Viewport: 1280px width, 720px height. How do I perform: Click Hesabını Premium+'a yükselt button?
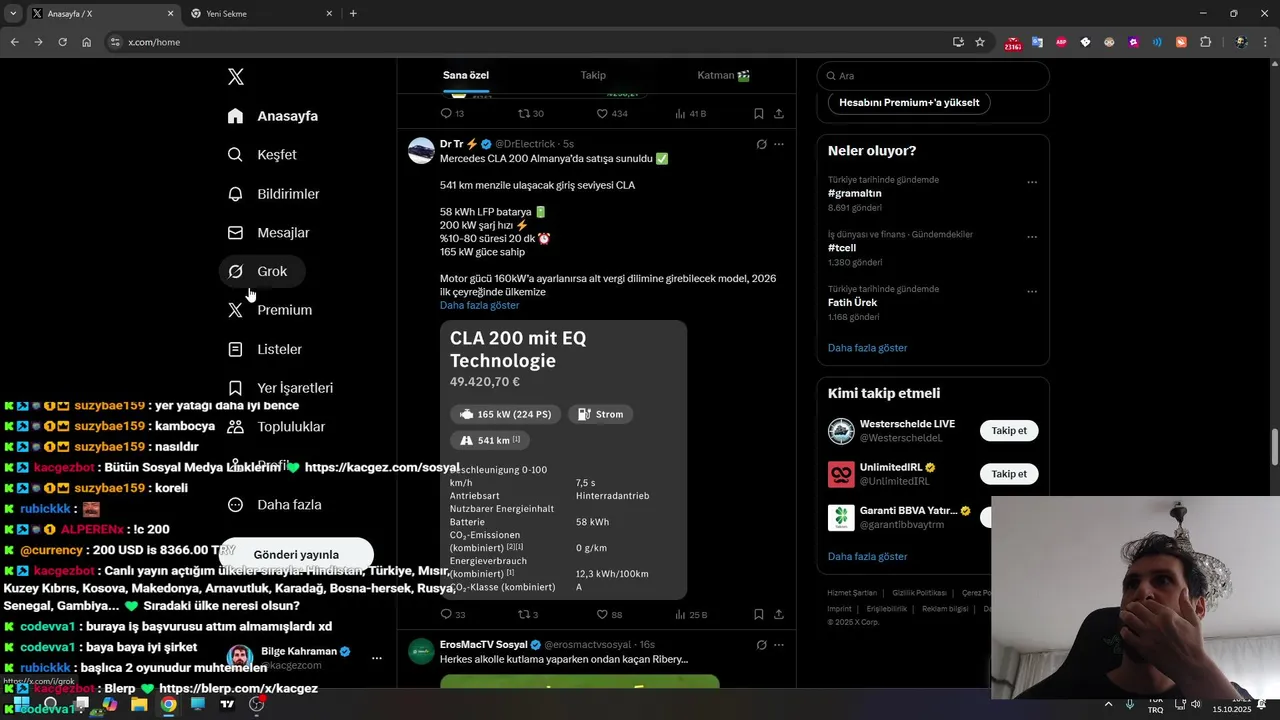(x=909, y=102)
